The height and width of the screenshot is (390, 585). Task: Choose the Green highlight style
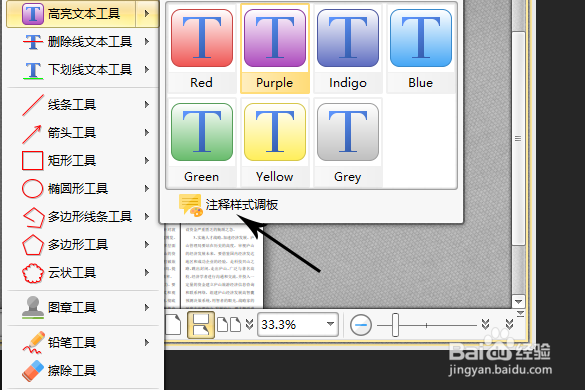click(202, 143)
